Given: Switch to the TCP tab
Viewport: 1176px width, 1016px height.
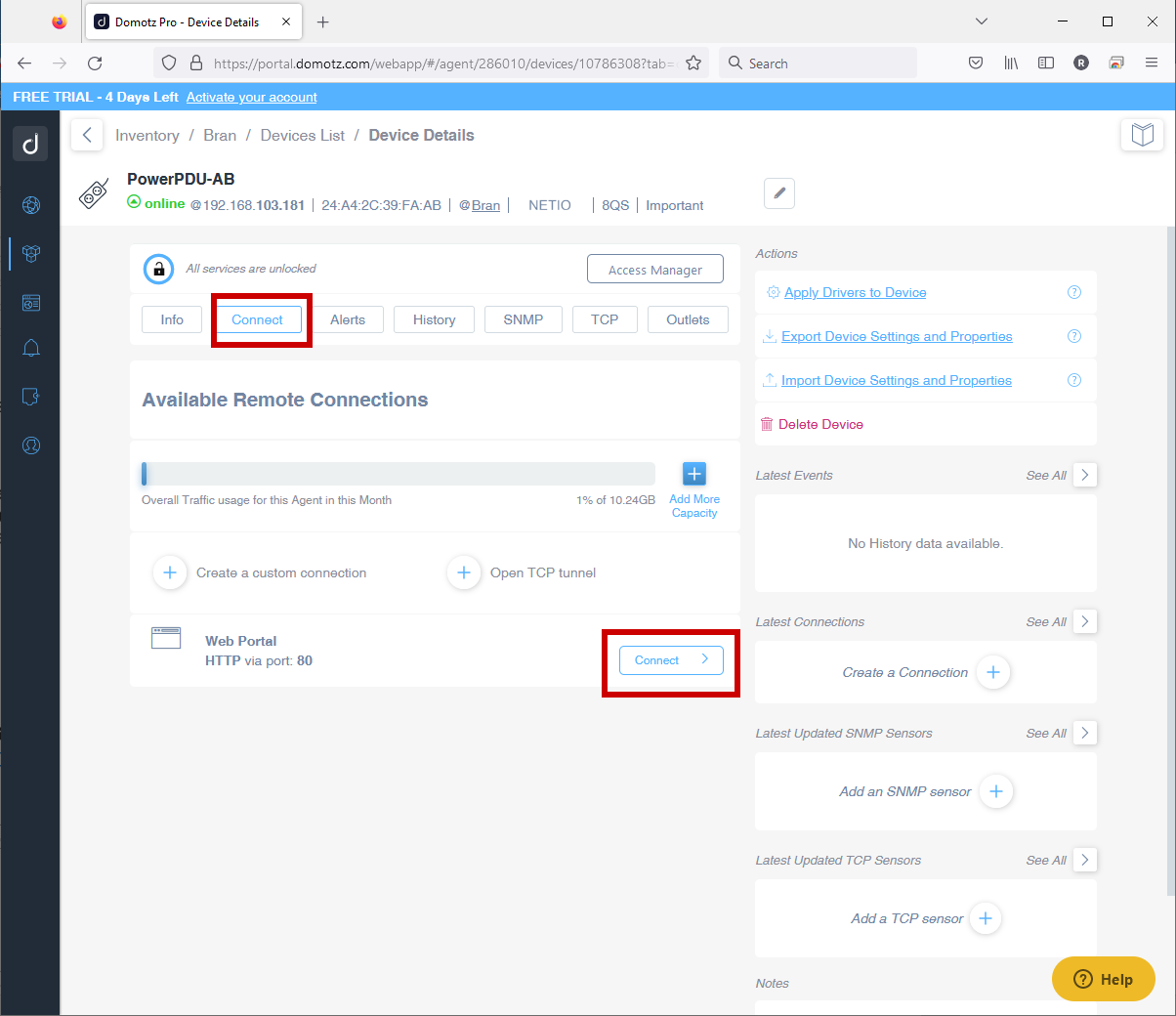Looking at the screenshot, I should 605,319.
